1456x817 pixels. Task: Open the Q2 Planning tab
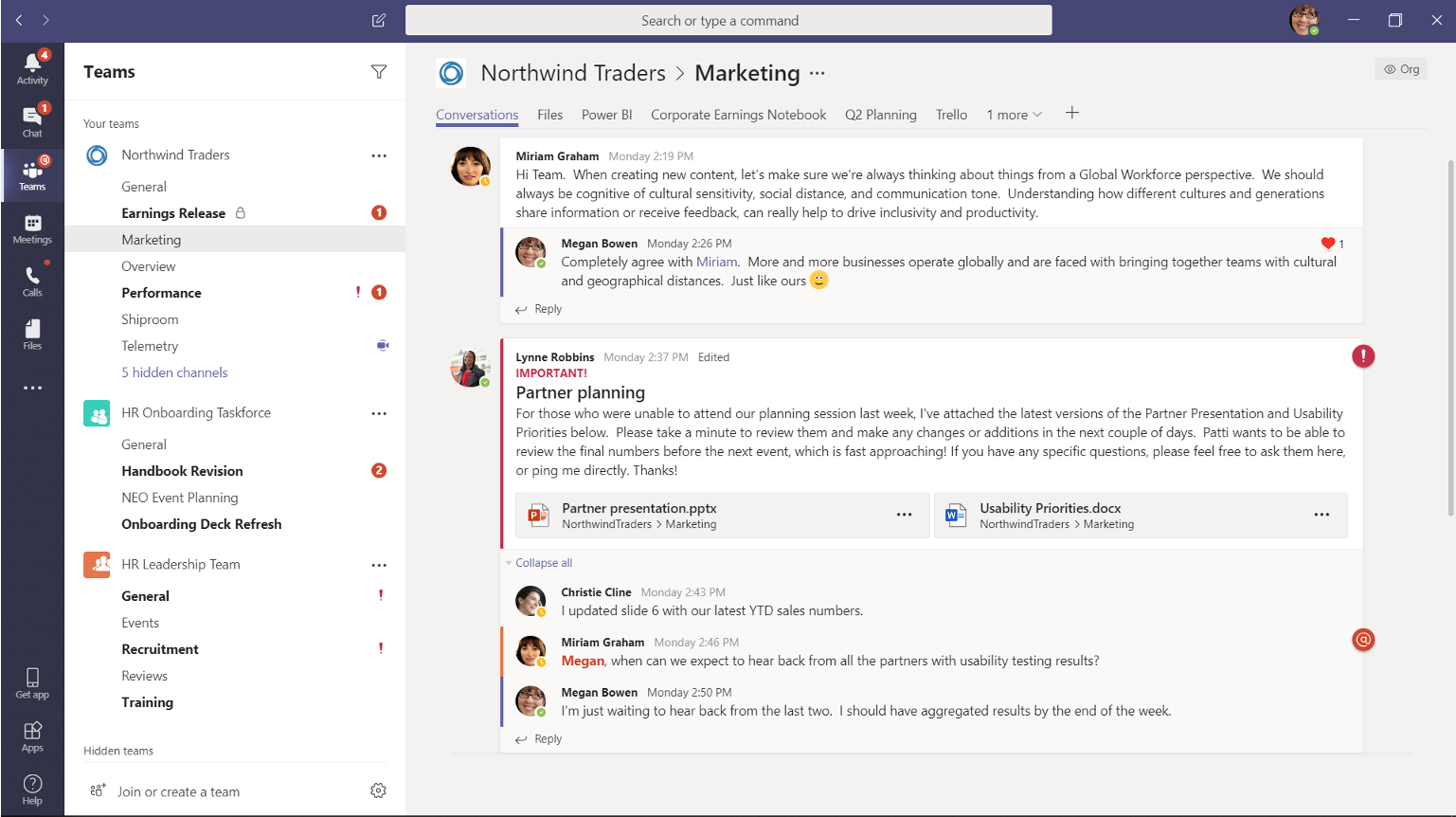(x=881, y=115)
